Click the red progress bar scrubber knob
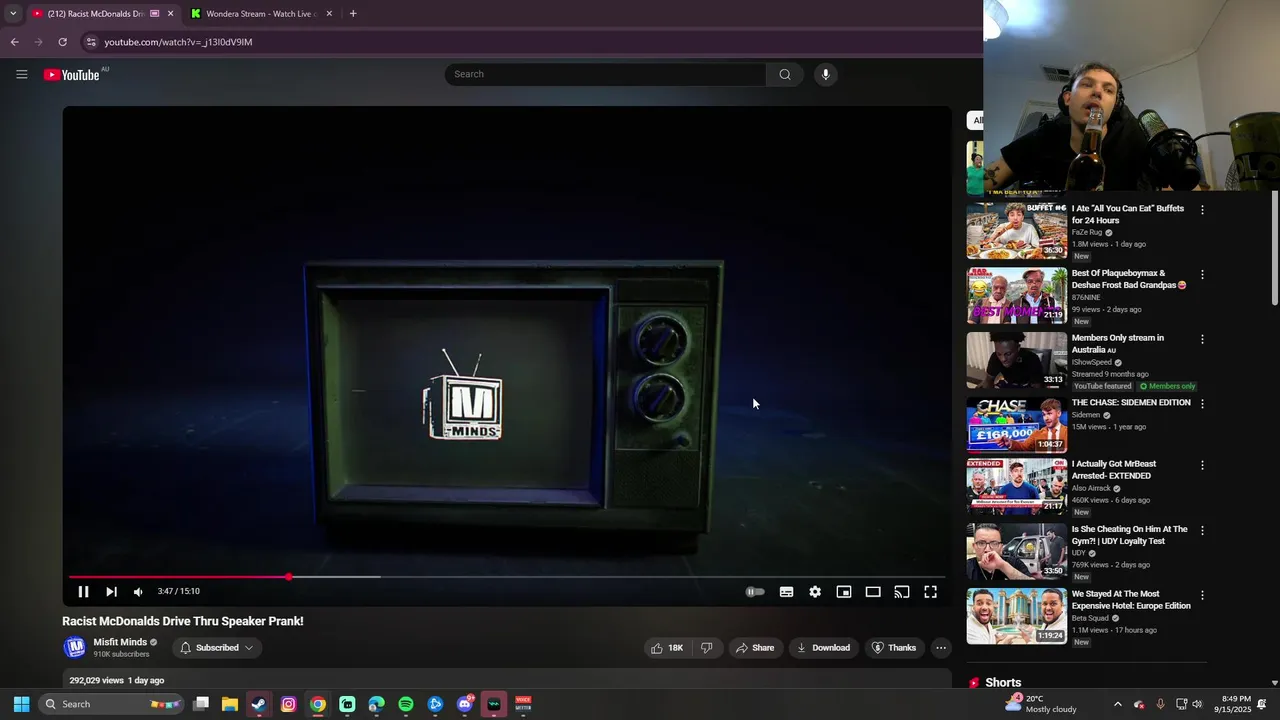The image size is (1280, 720). click(x=289, y=577)
